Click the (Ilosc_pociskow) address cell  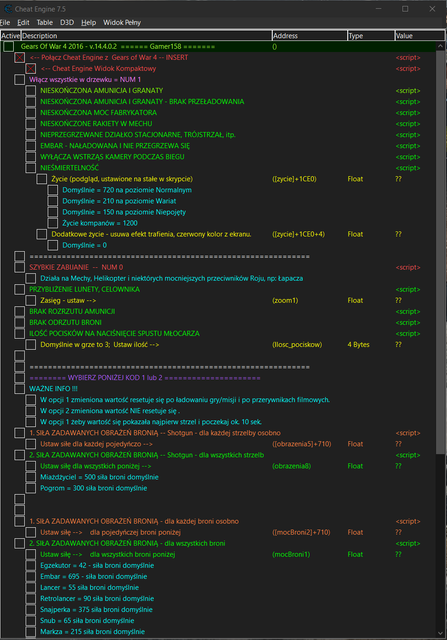click(297, 344)
